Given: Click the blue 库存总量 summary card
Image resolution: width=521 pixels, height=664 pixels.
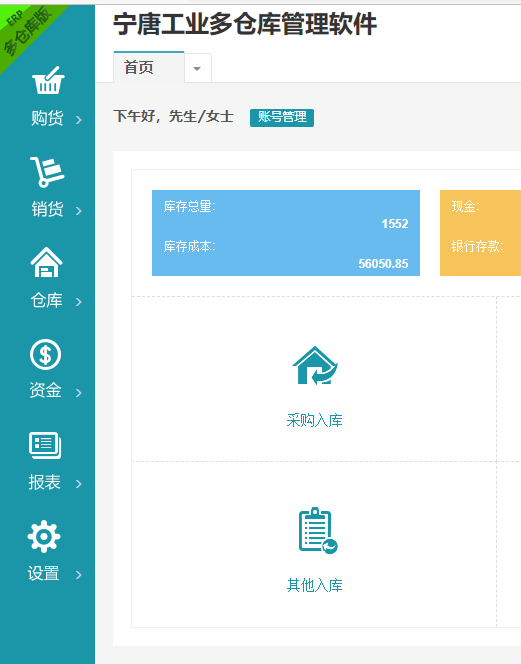Looking at the screenshot, I should [x=286, y=233].
